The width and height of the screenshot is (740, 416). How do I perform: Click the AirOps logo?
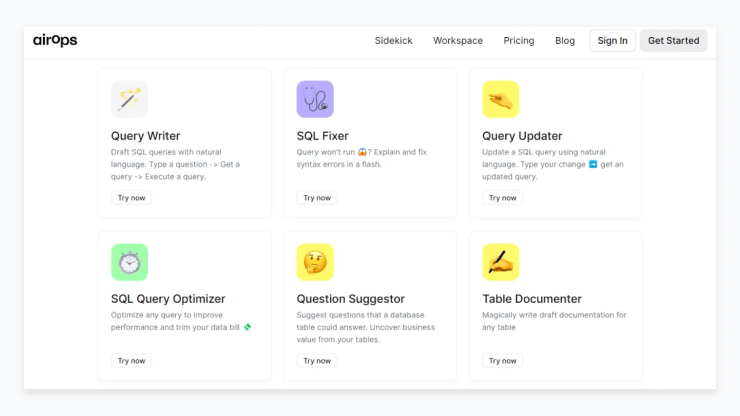55,40
